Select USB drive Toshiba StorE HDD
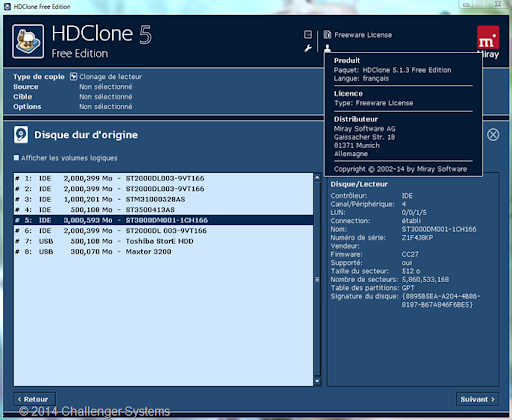Viewport: 512px width, 420px height. coord(163,241)
